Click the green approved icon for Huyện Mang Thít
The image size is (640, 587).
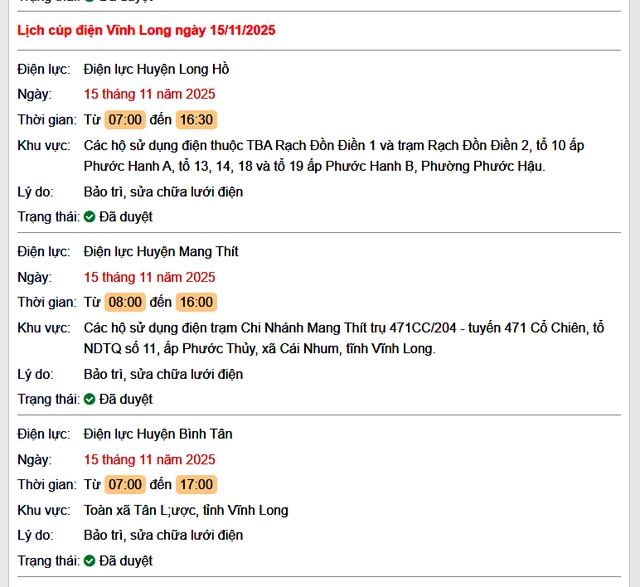pos(89,399)
